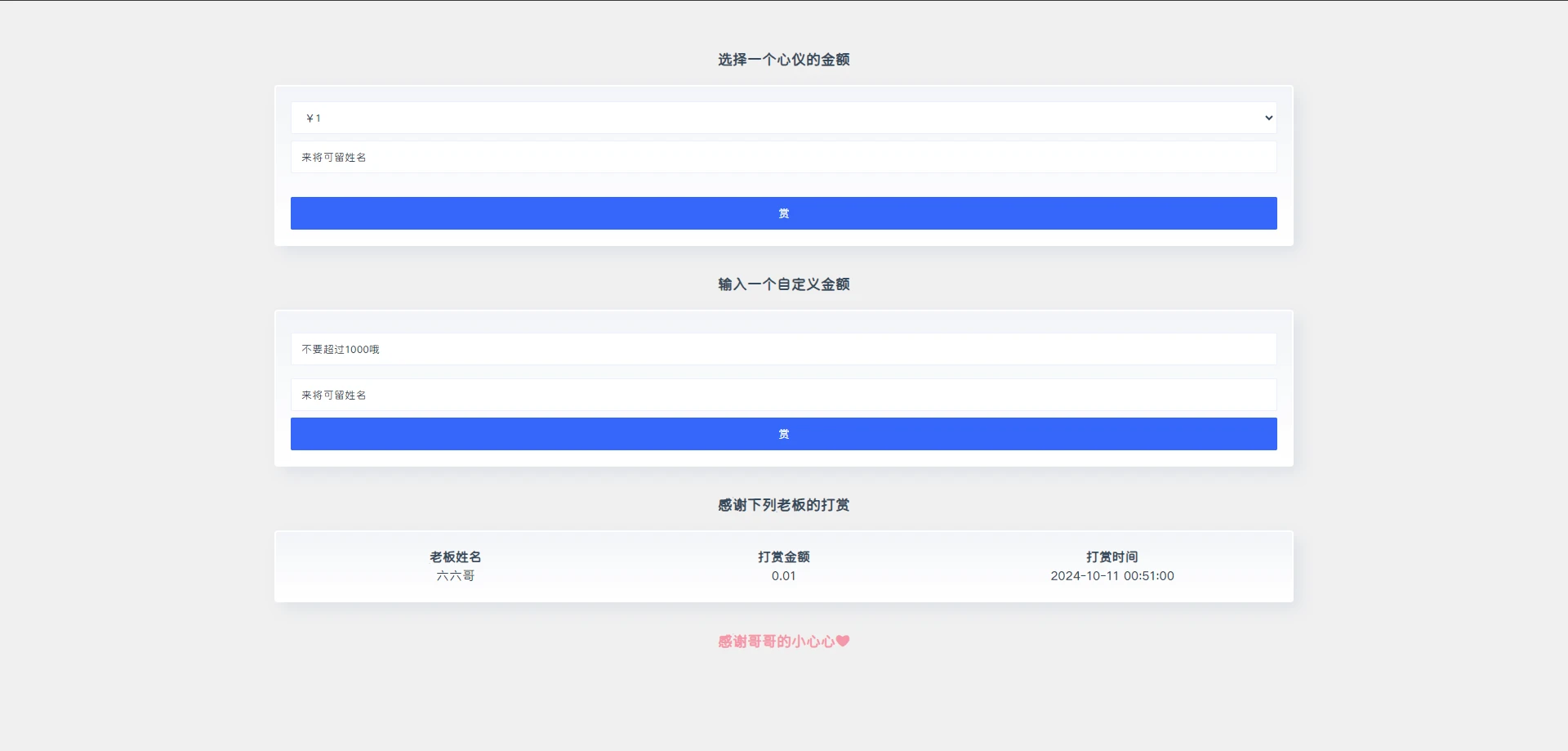The width and height of the screenshot is (1568, 751).
Task: Click the pink 感谢哥哥的小心心 text
Action: [776, 641]
